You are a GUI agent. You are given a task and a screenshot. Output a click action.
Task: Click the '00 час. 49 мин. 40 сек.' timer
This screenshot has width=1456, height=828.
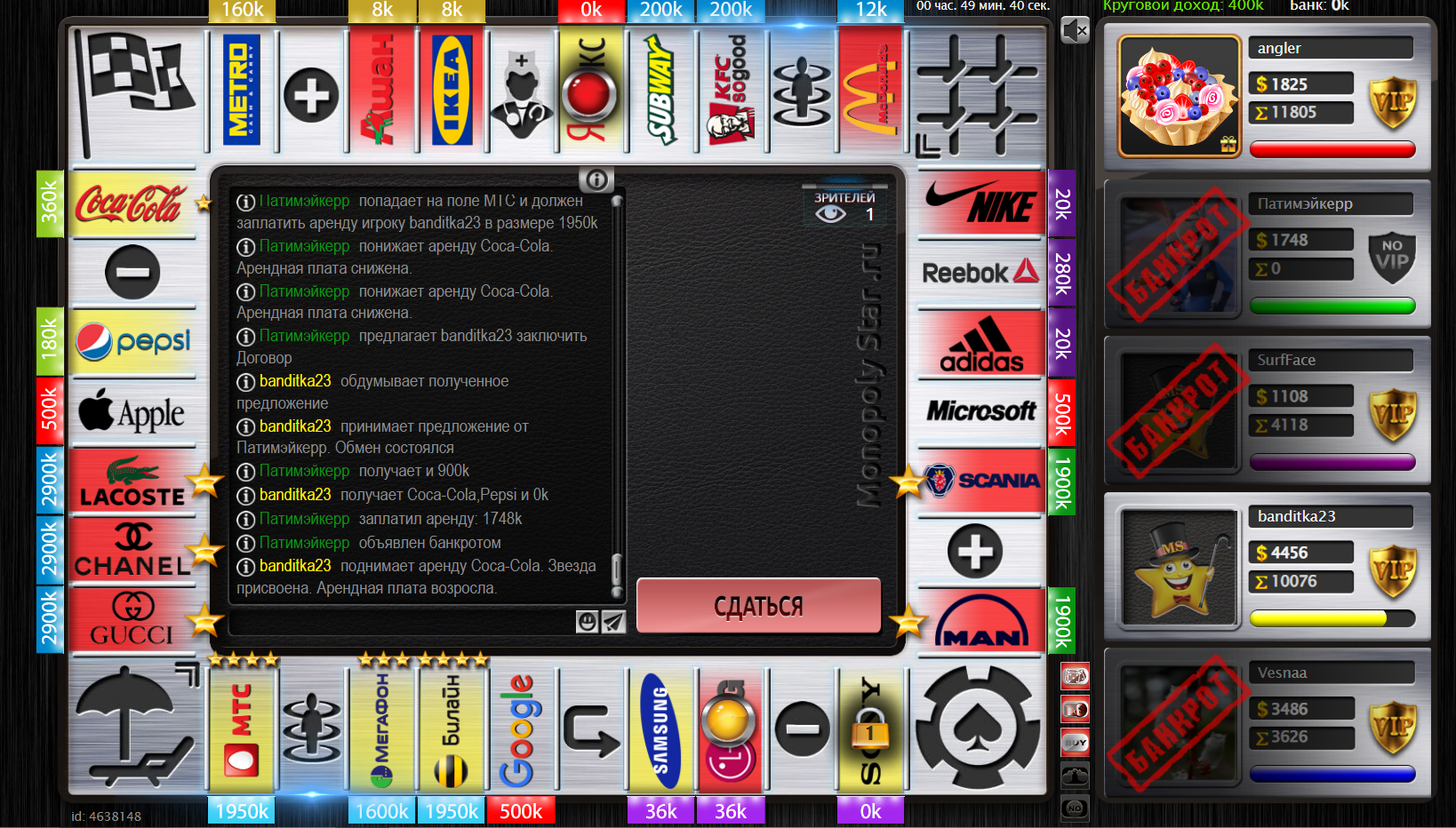click(983, 6)
